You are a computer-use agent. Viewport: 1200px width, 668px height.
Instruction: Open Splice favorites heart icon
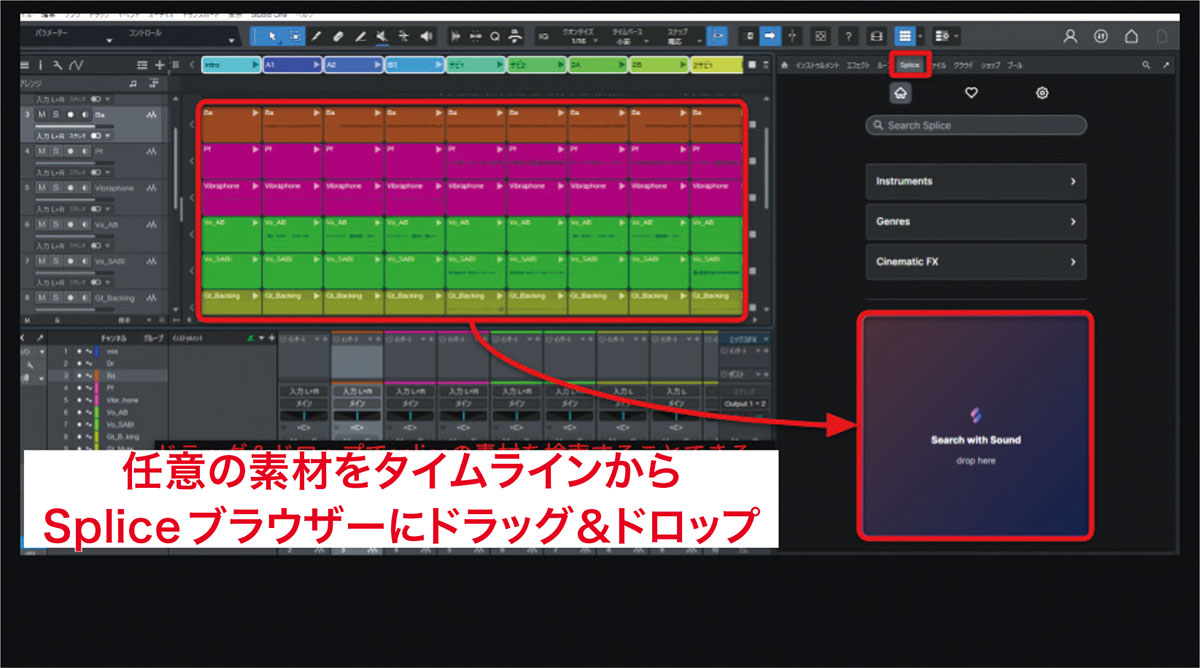coord(970,92)
